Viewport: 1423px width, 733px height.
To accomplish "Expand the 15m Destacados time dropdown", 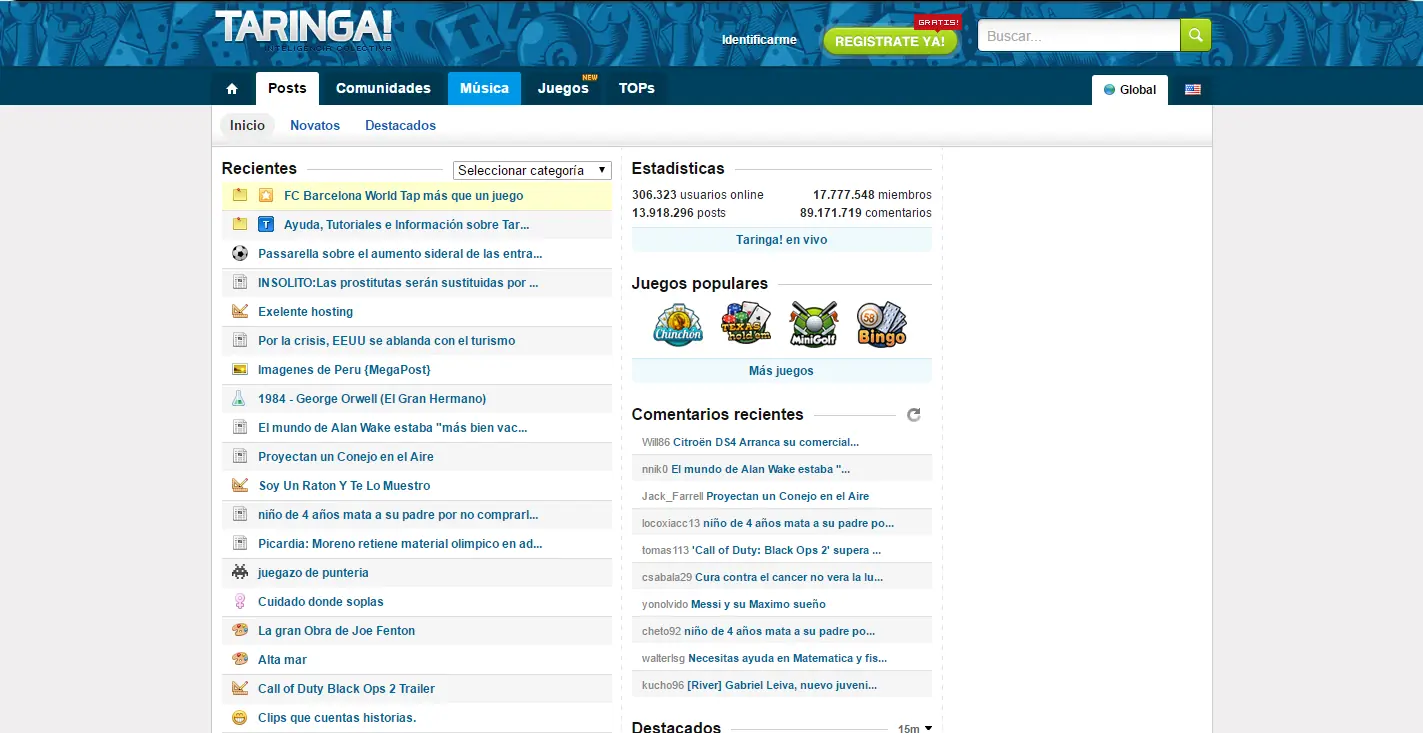I will tap(914, 729).
